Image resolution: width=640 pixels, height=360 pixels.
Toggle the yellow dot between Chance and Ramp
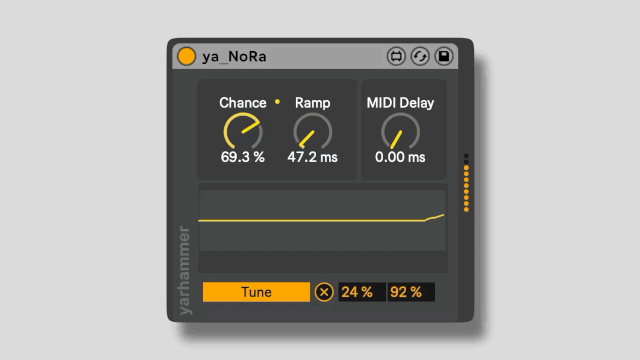(x=278, y=102)
